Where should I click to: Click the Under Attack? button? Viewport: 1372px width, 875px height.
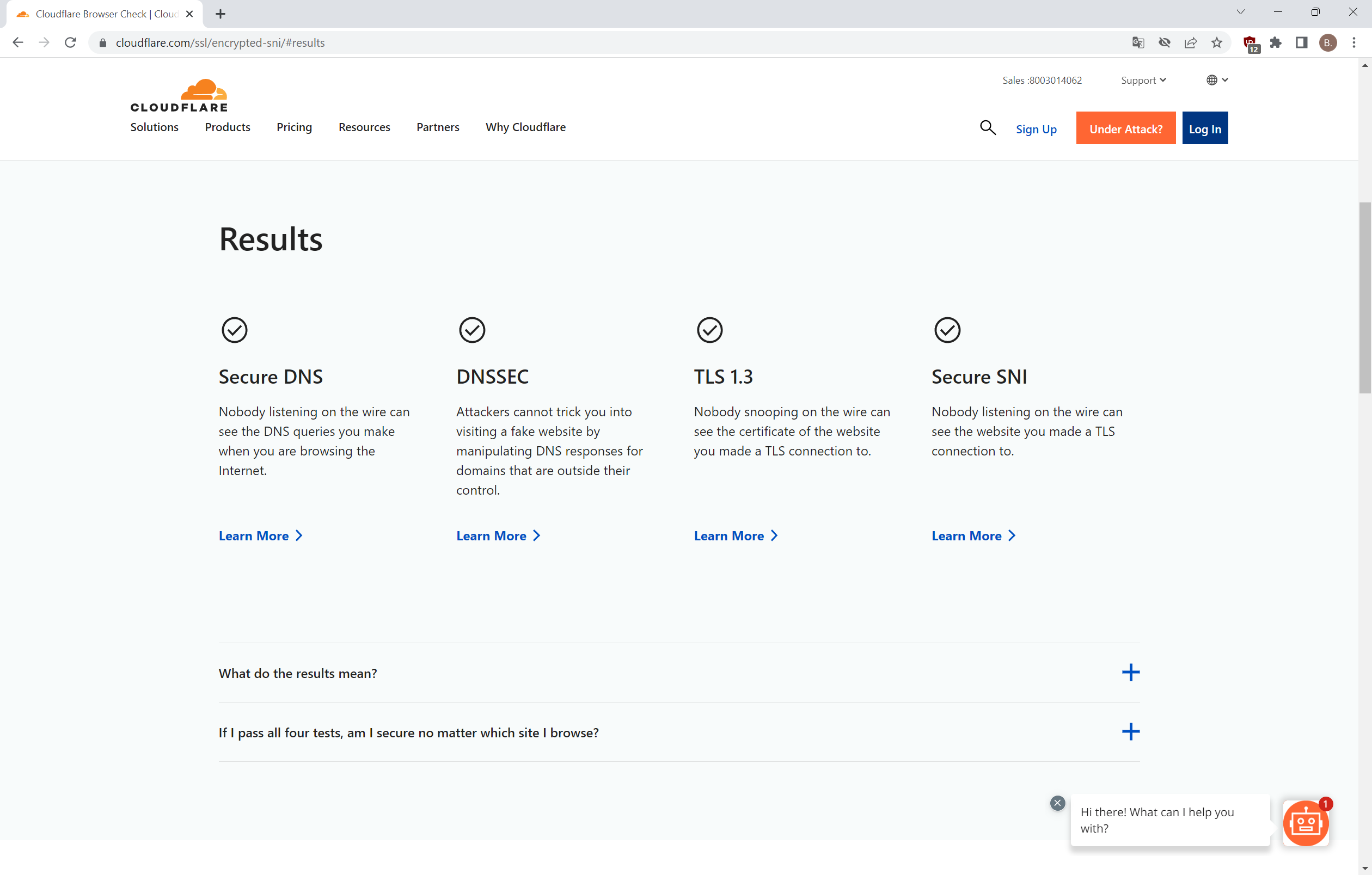point(1125,128)
